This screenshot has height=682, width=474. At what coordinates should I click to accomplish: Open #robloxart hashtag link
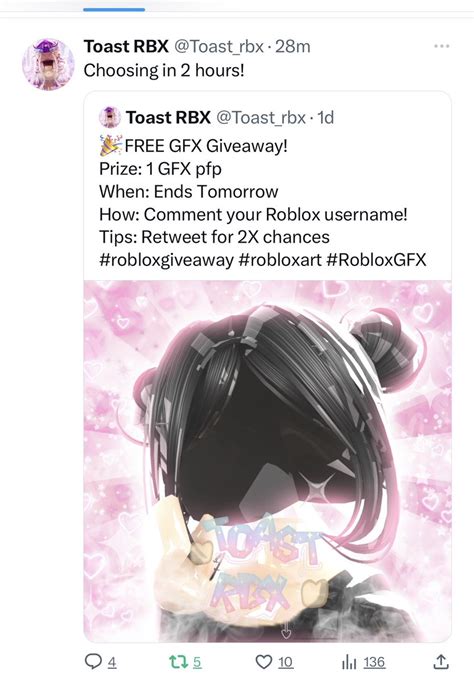[x=280, y=260]
